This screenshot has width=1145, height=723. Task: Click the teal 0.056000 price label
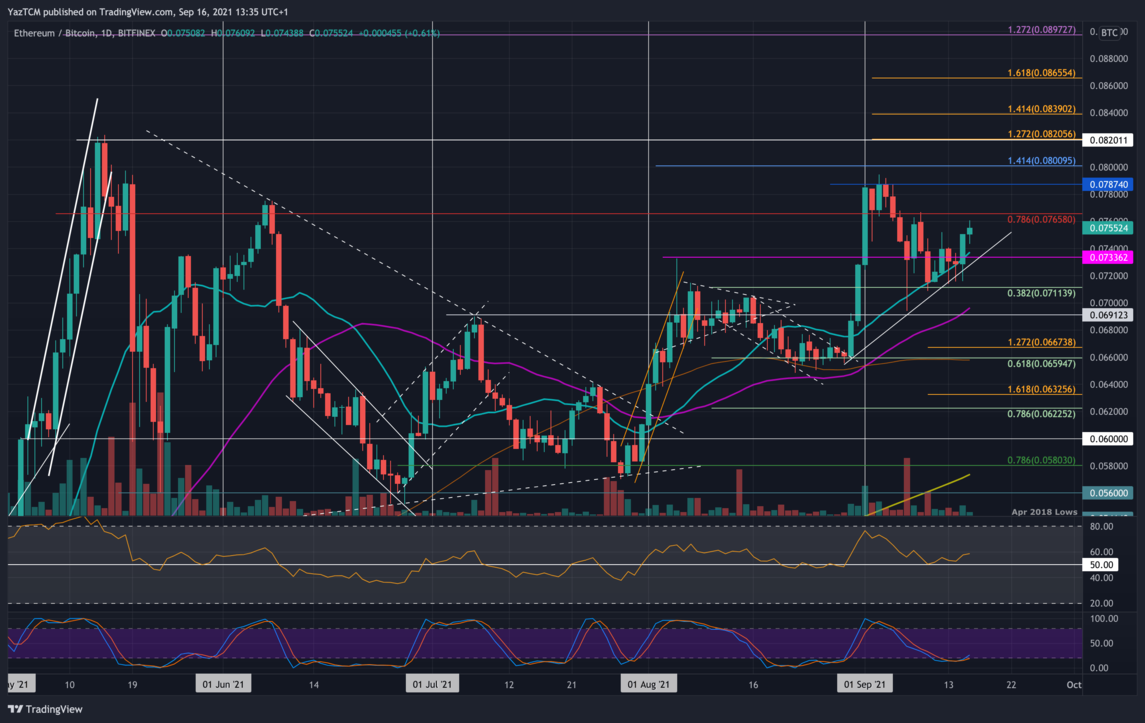[x=1109, y=493]
